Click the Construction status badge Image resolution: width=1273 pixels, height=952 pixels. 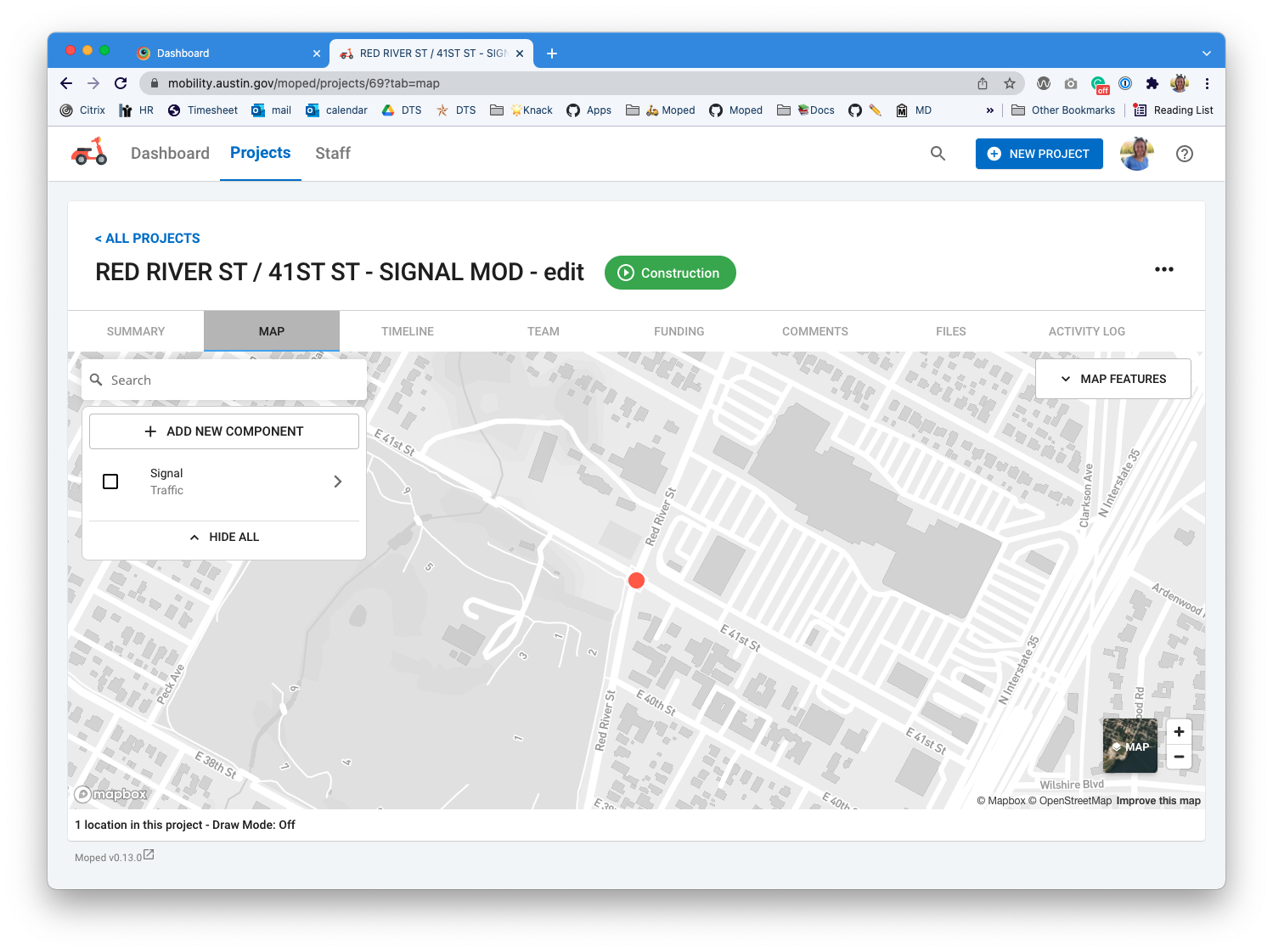(x=670, y=273)
